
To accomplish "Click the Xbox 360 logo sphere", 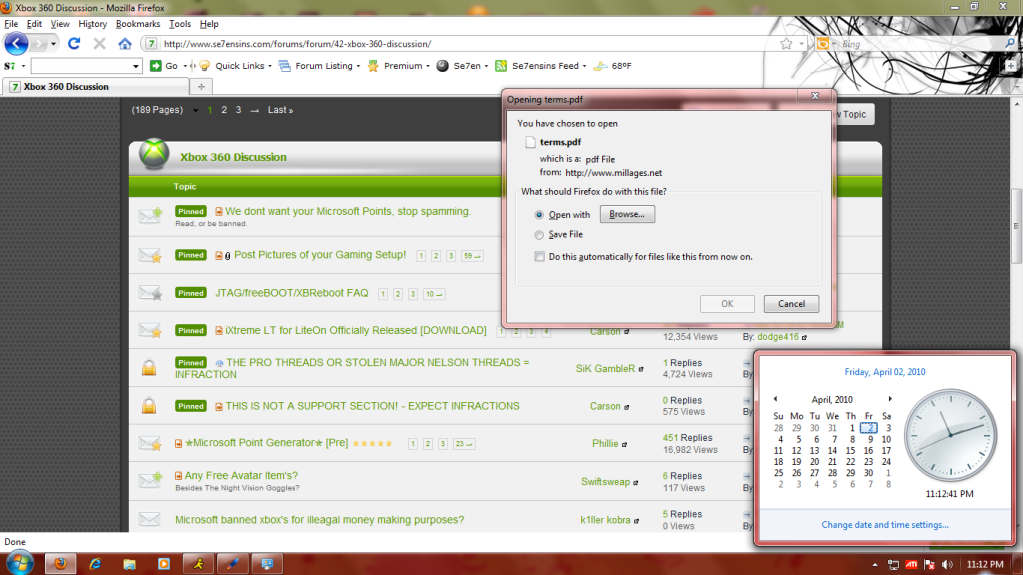I will 154,154.
